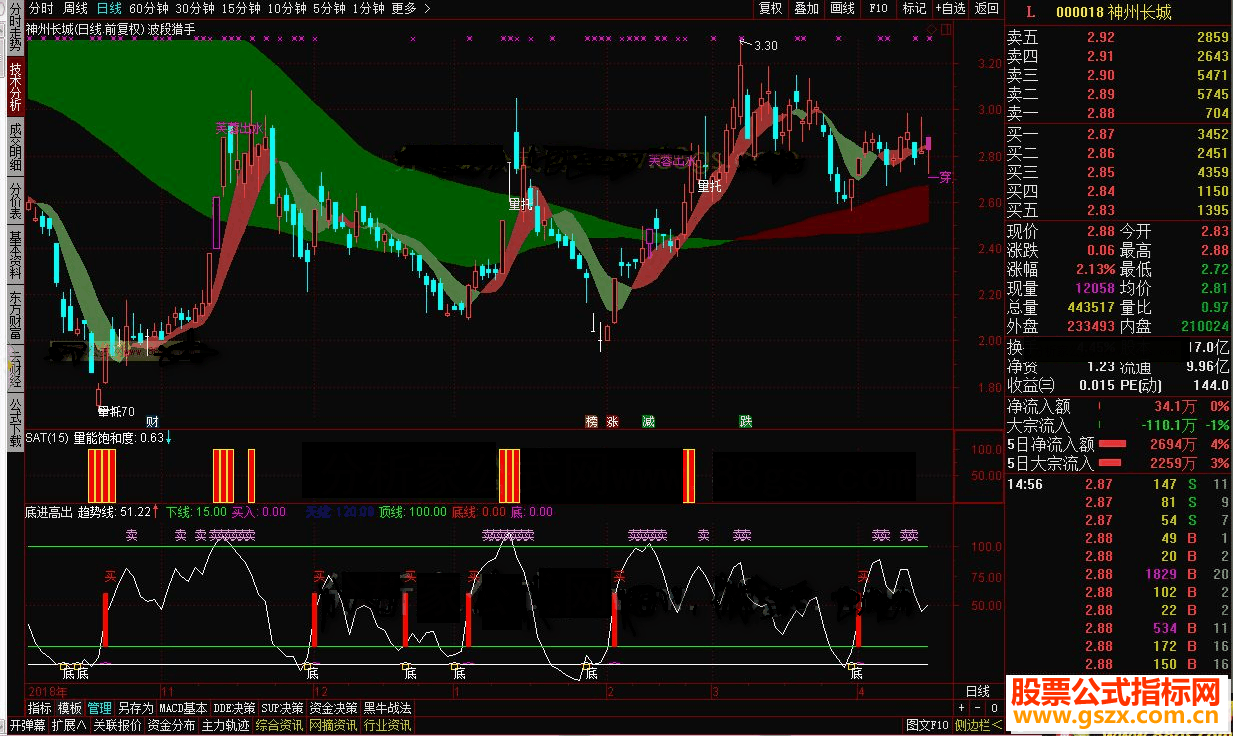Click the 买一 price 2.87
The height and width of the screenshot is (736, 1233).
tap(1100, 134)
